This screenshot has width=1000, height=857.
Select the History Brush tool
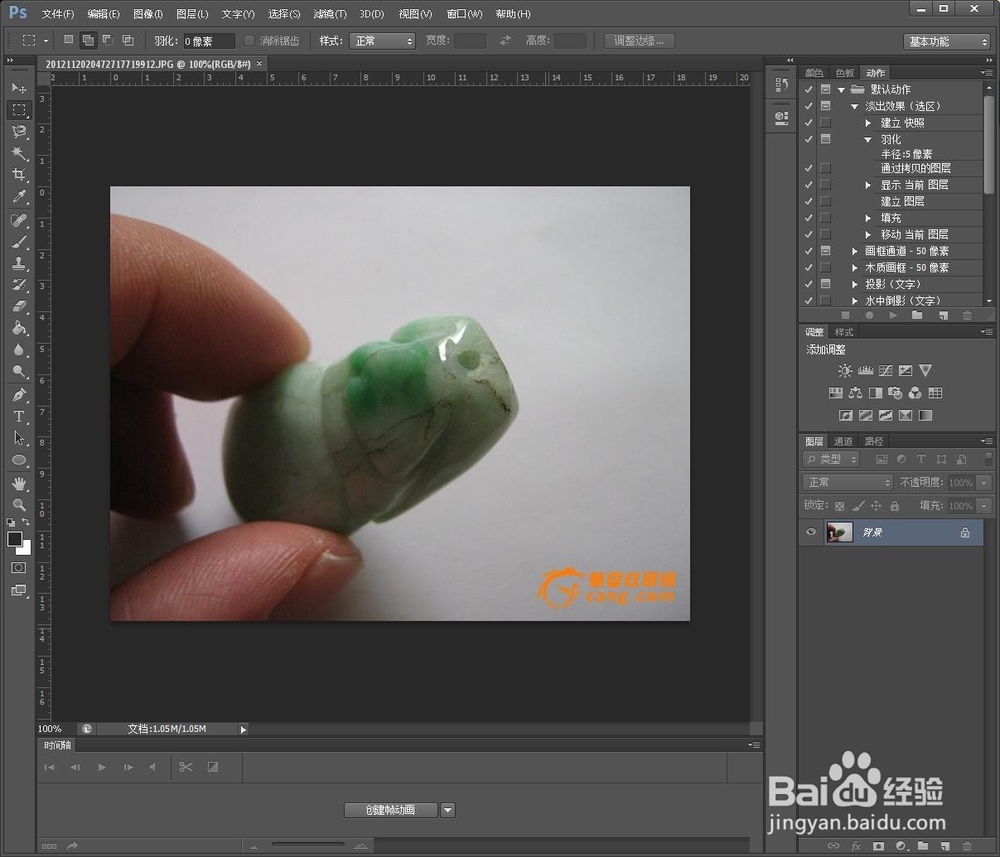click(19, 285)
